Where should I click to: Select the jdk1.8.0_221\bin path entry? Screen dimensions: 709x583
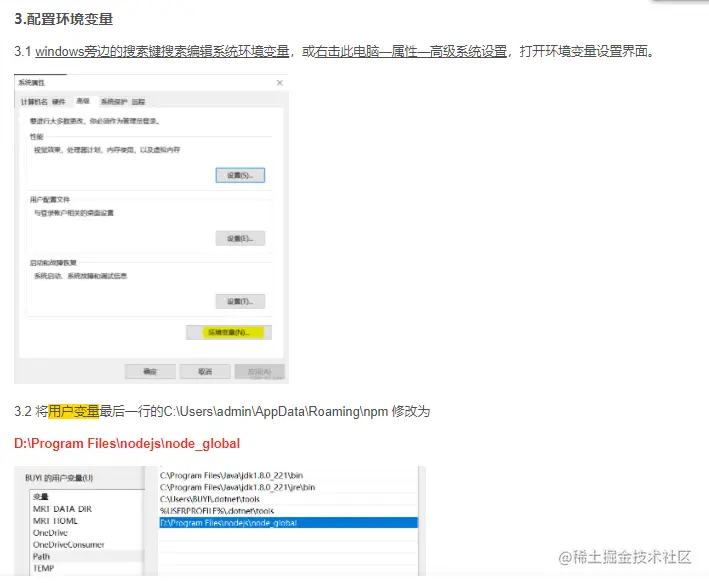point(288,475)
